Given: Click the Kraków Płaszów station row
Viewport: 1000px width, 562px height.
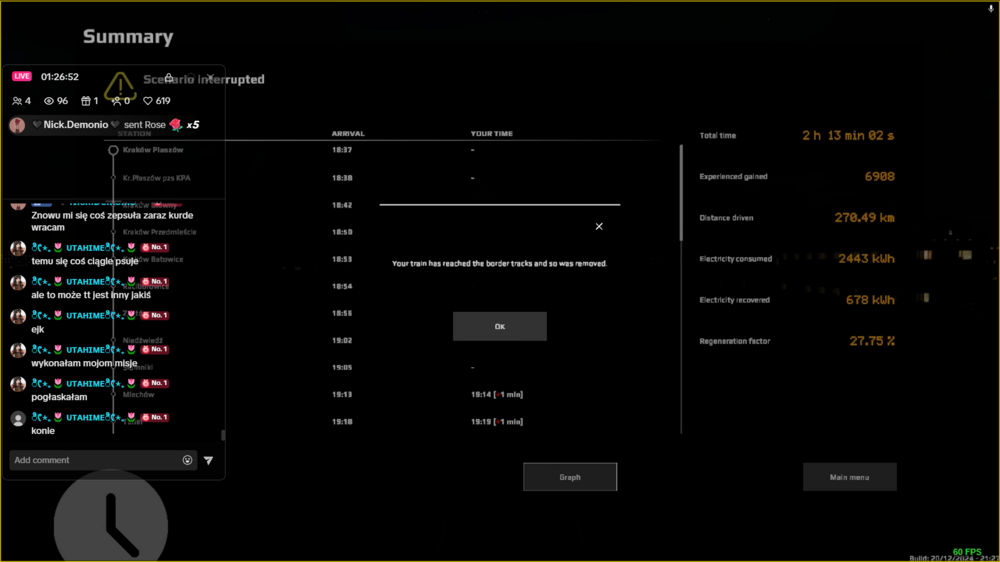Looking at the screenshot, I should click(153, 150).
